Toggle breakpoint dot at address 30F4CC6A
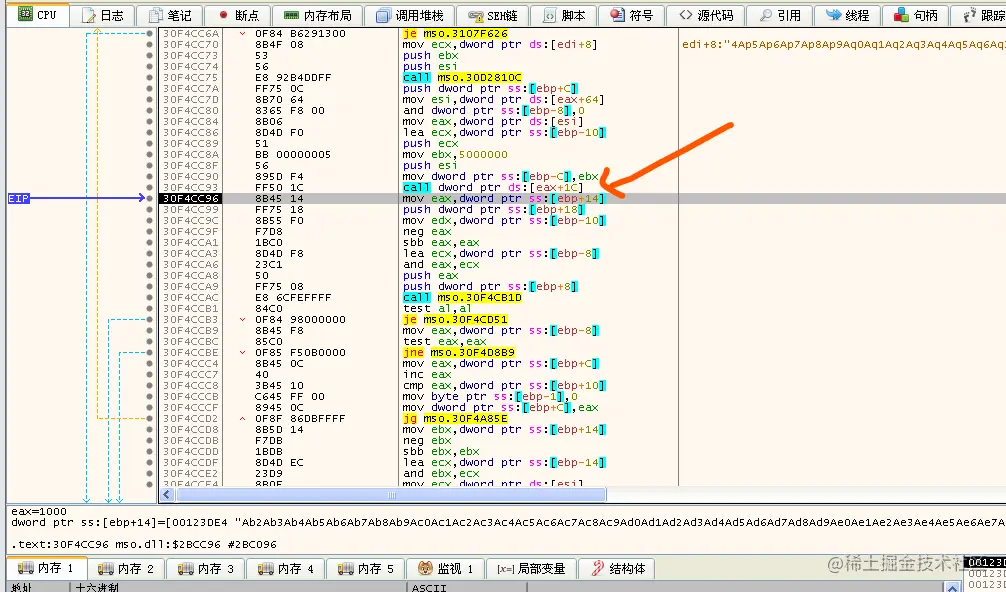 pos(149,33)
